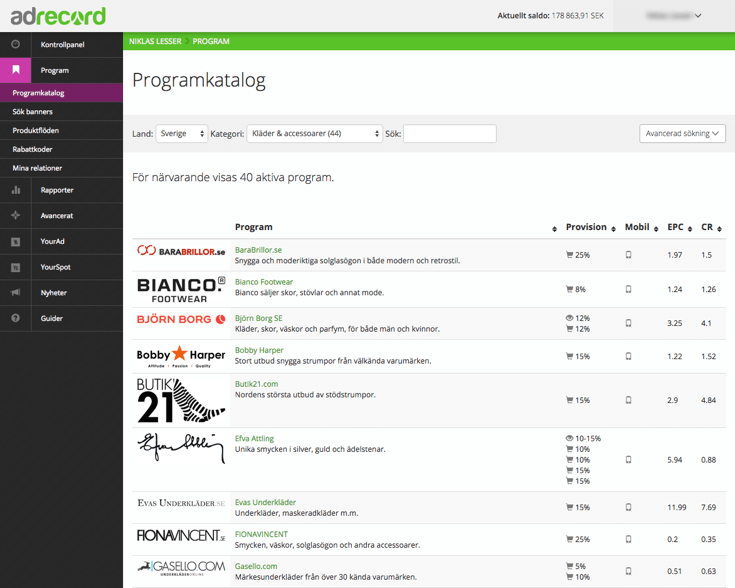
Task: Click the YourSpot sidebar icon
Action: [x=15, y=267]
